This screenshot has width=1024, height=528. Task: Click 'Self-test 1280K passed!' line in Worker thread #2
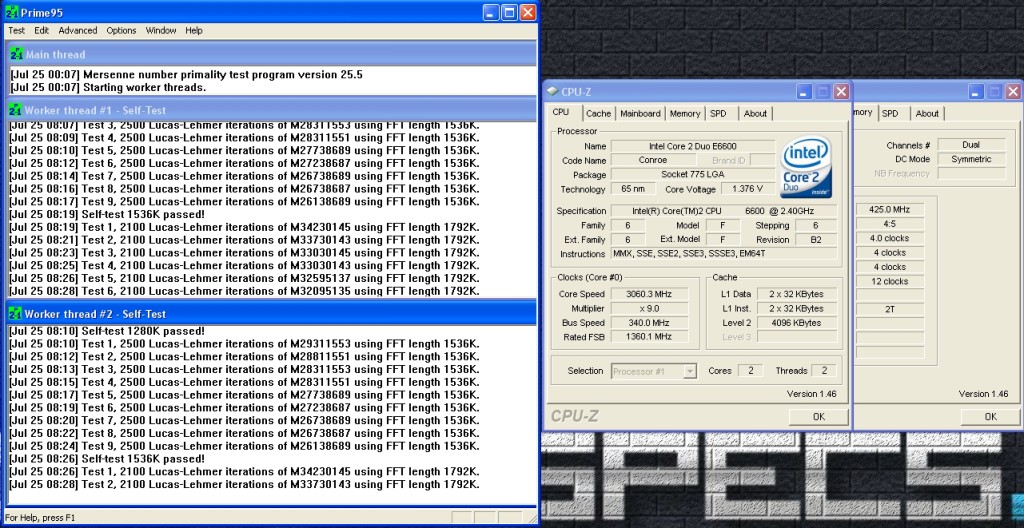tap(107, 331)
